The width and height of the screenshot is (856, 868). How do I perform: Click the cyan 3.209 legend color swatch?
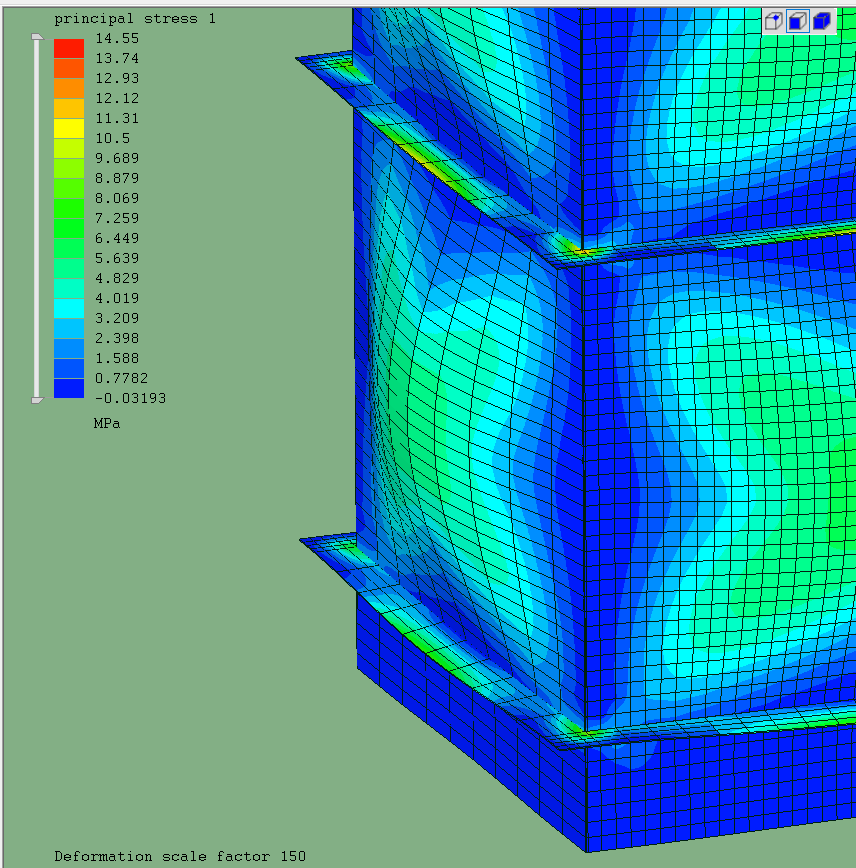pos(69,308)
